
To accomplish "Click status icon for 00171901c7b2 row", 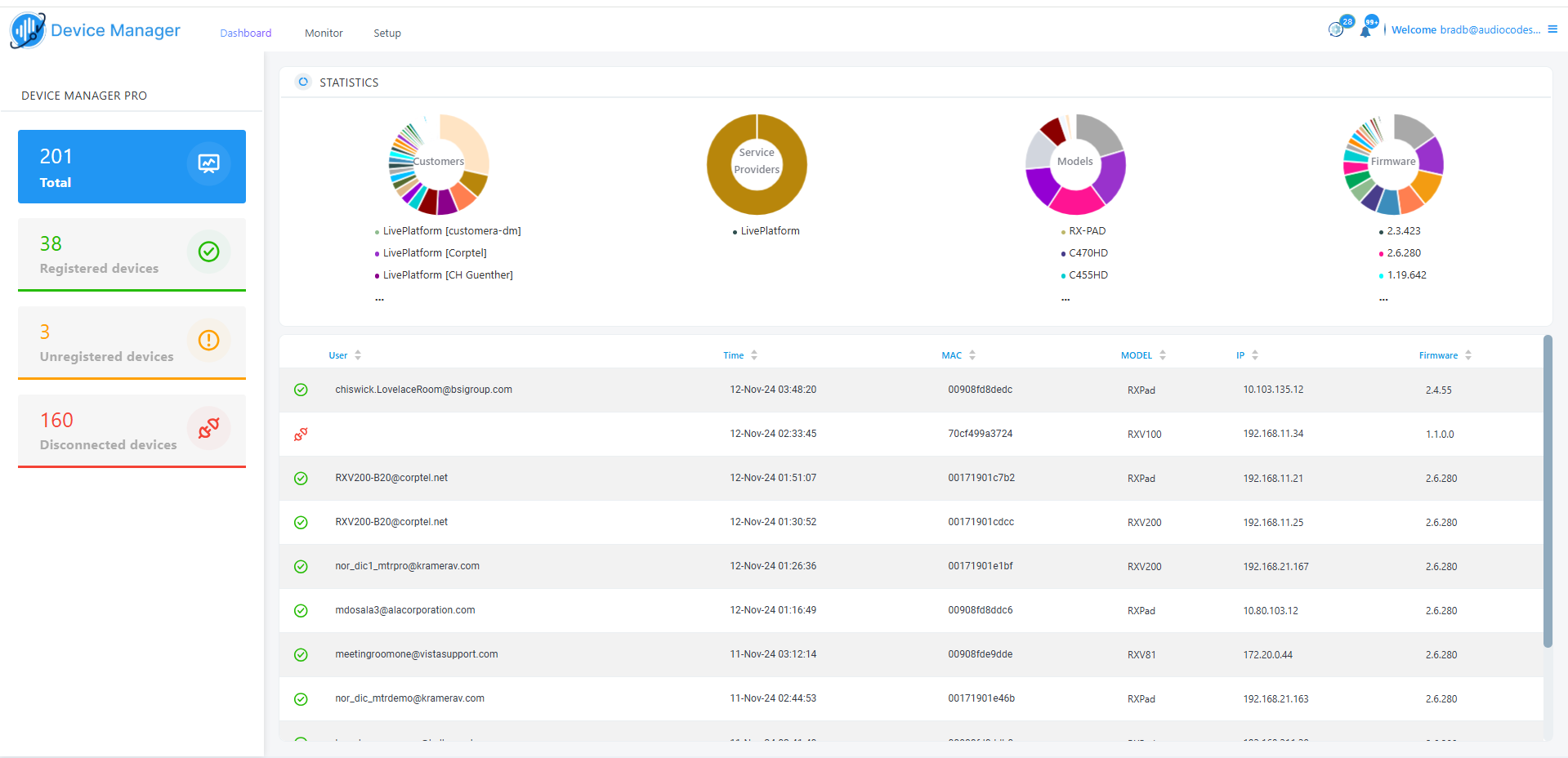I will click(301, 478).
